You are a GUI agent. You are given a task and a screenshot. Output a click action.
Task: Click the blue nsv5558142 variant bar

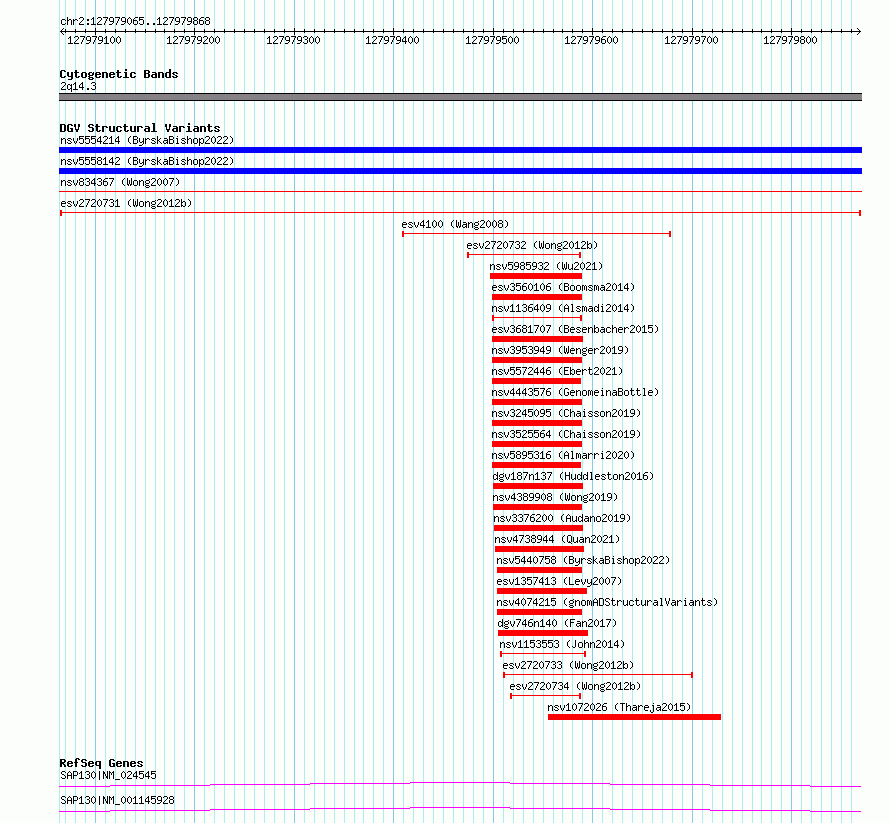click(x=460, y=171)
